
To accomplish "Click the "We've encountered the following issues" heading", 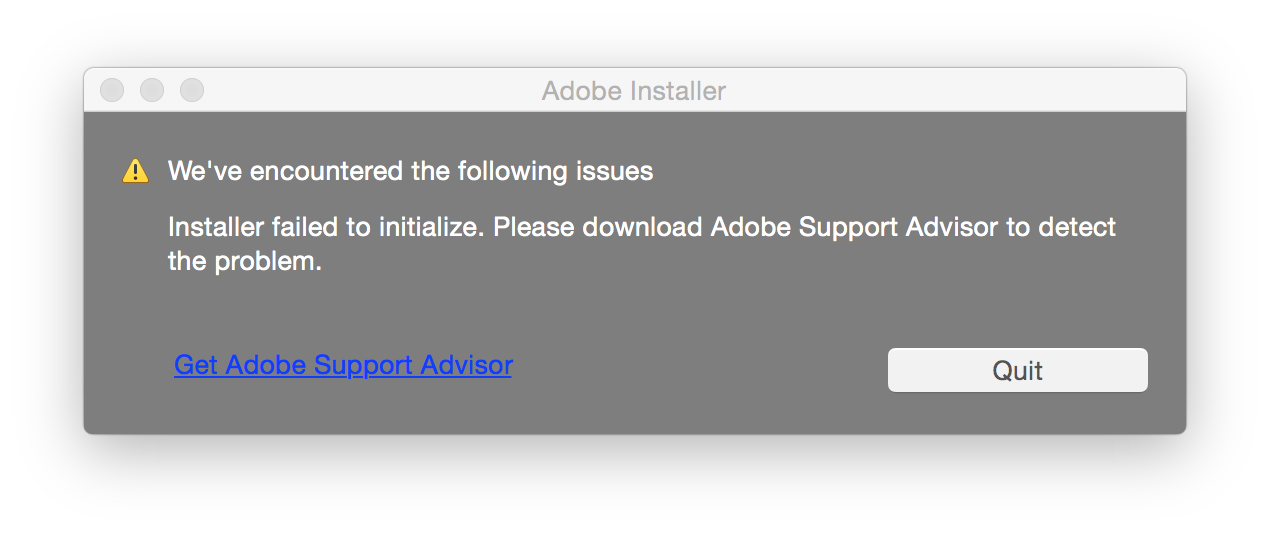I will [410, 171].
